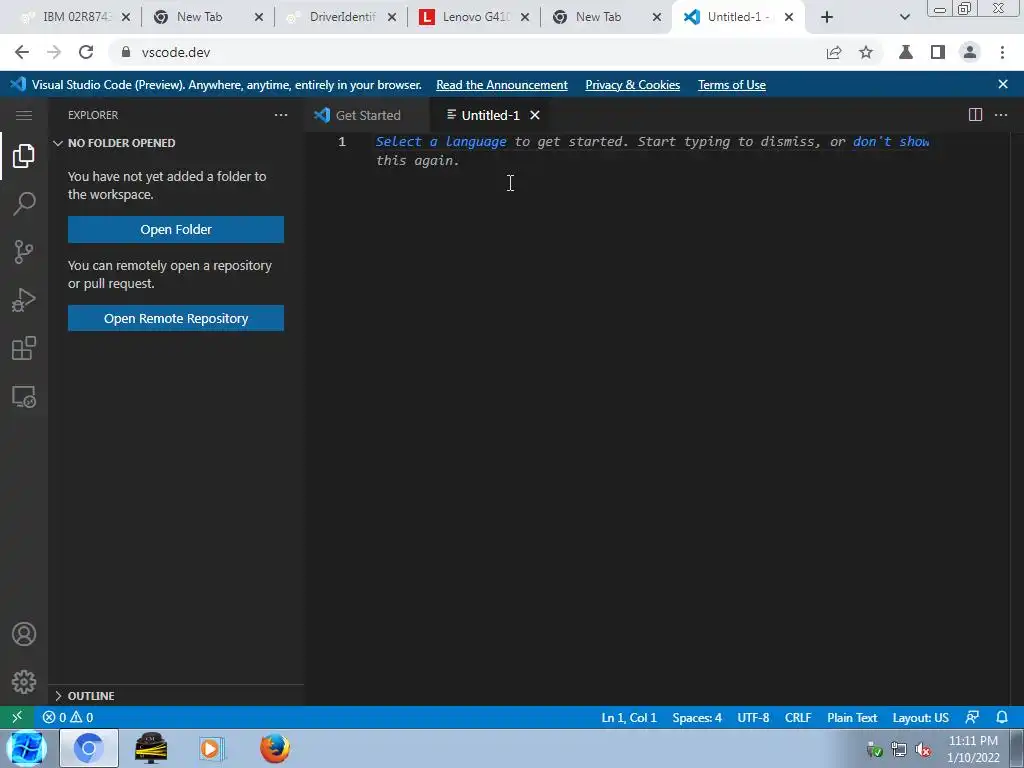
Task: Open the Accounts menu icon
Action: coord(24,634)
